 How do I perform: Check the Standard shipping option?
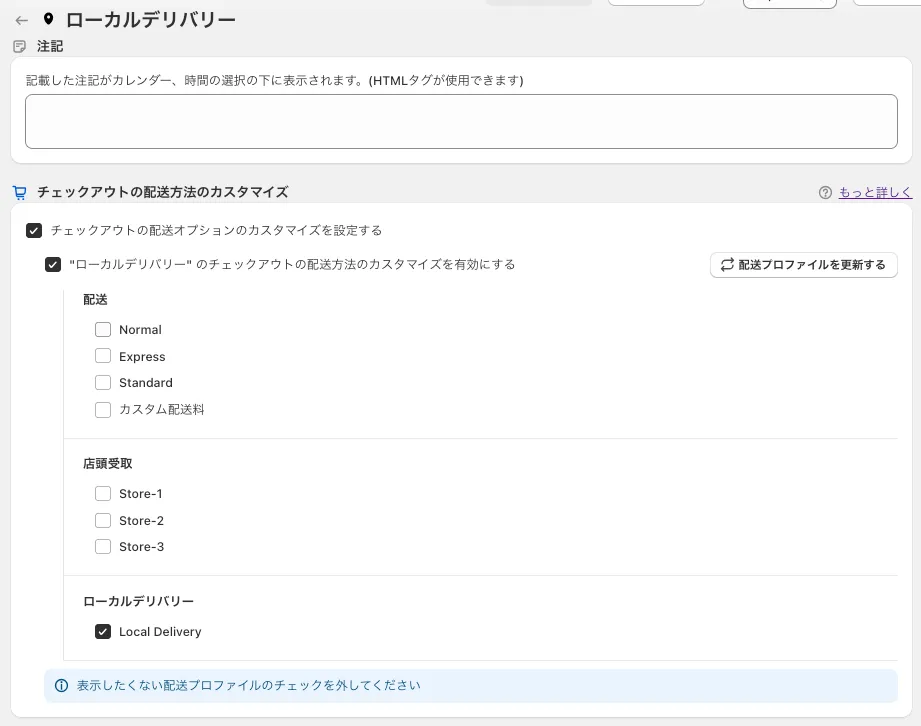click(x=103, y=383)
